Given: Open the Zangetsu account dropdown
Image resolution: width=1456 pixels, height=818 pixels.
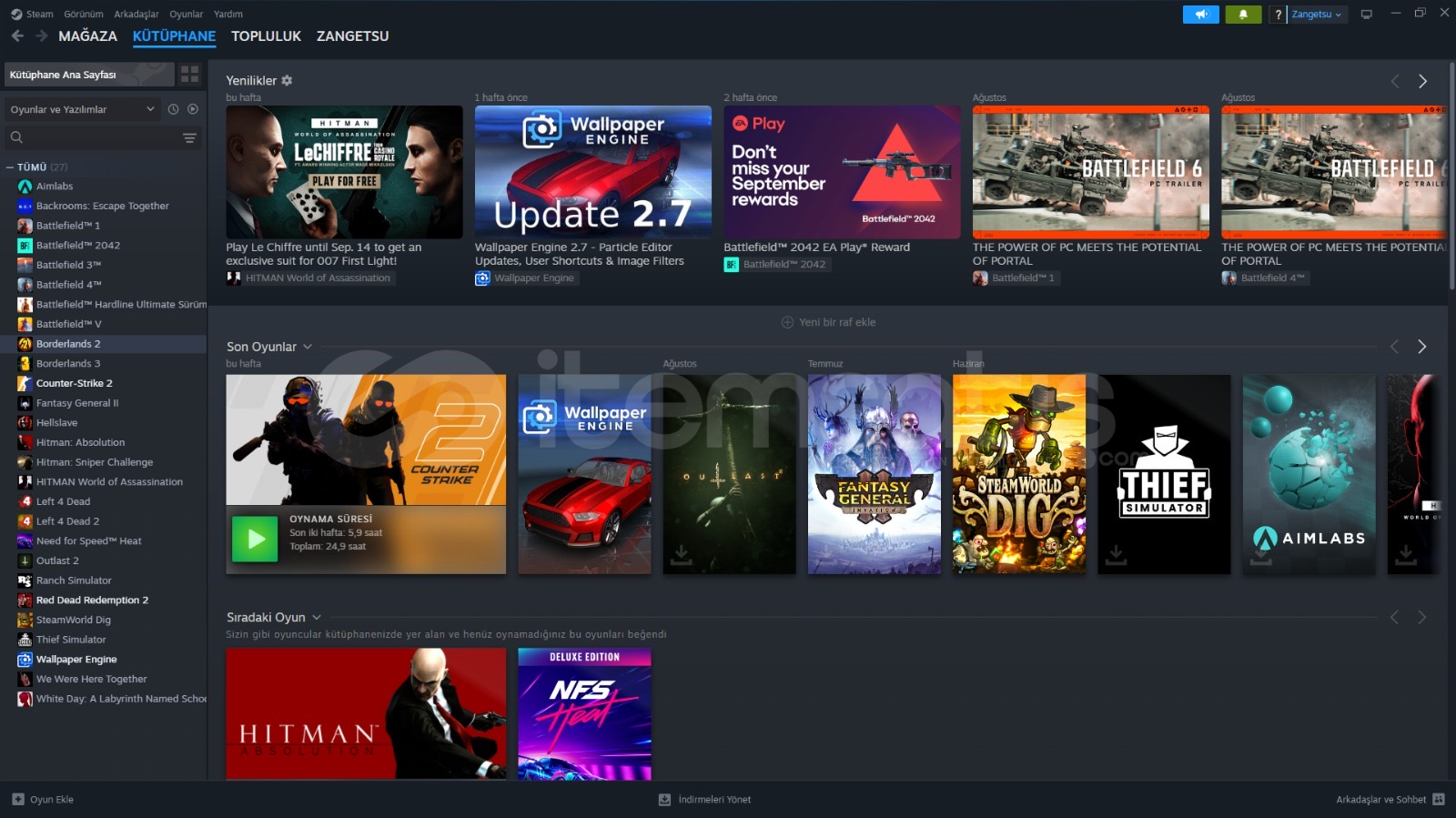Looking at the screenshot, I should coord(1317,15).
